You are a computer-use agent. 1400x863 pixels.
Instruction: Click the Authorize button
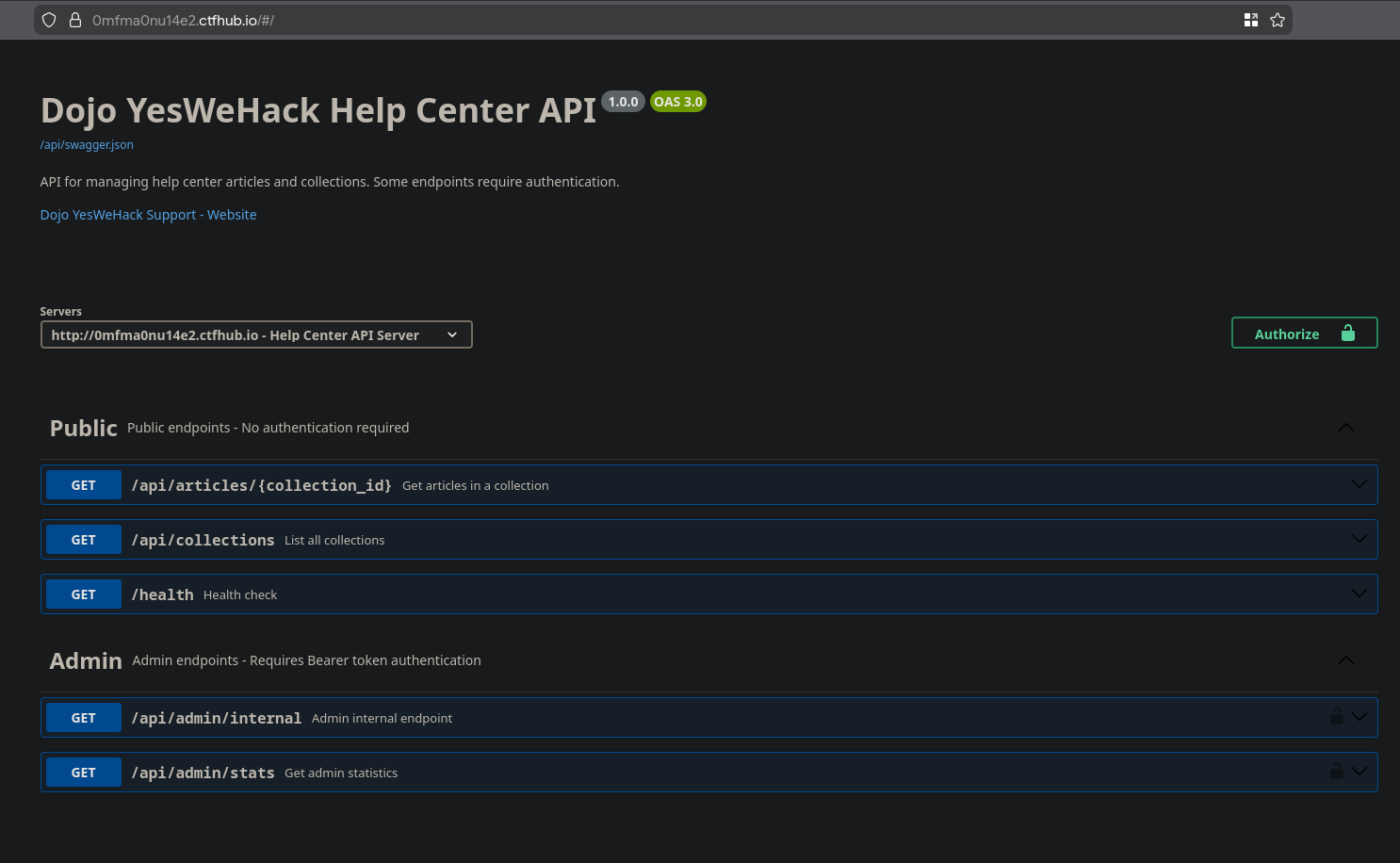click(x=1304, y=334)
